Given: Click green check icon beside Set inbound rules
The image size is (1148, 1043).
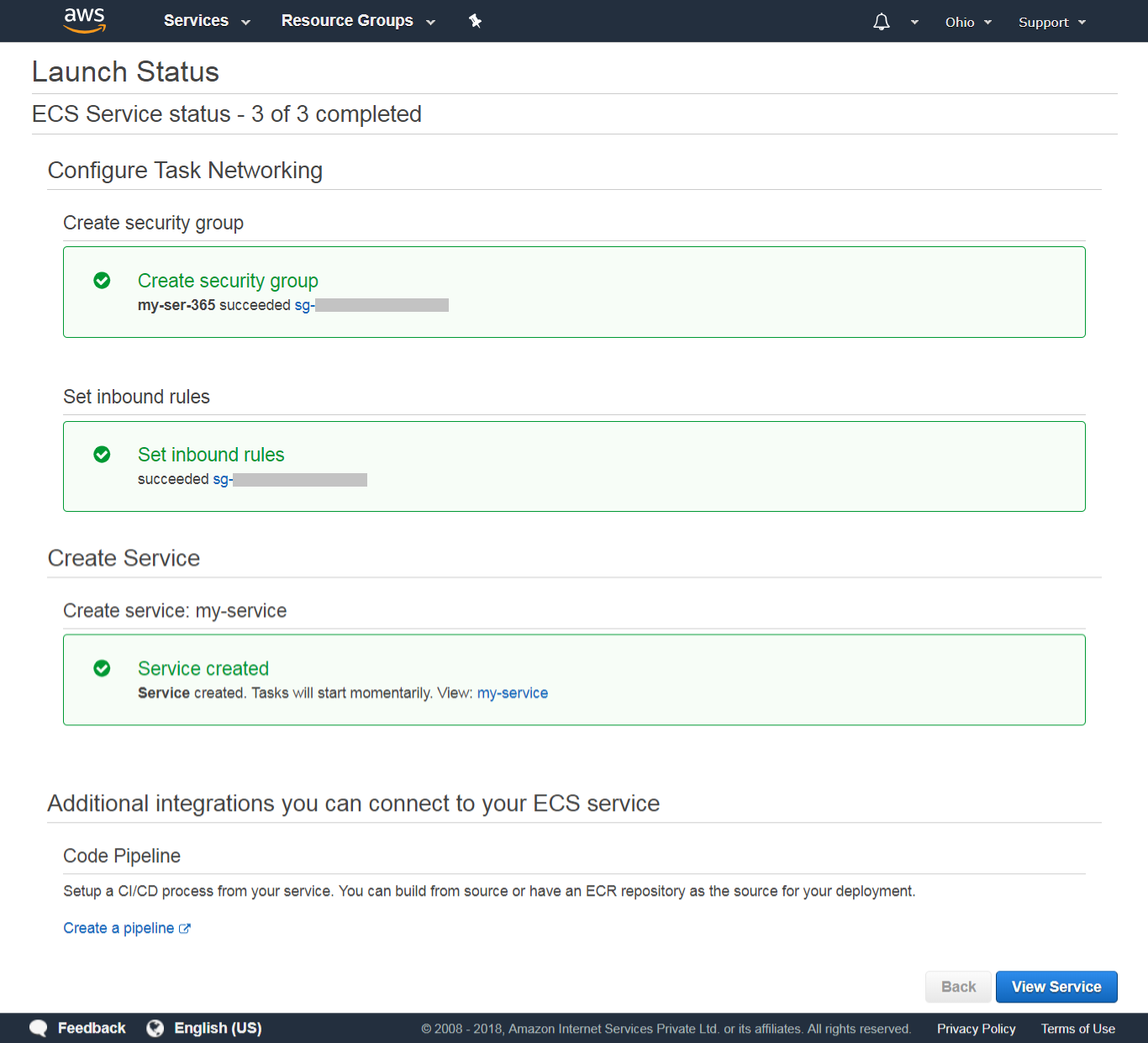Looking at the screenshot, I should [x=102, y=455].
